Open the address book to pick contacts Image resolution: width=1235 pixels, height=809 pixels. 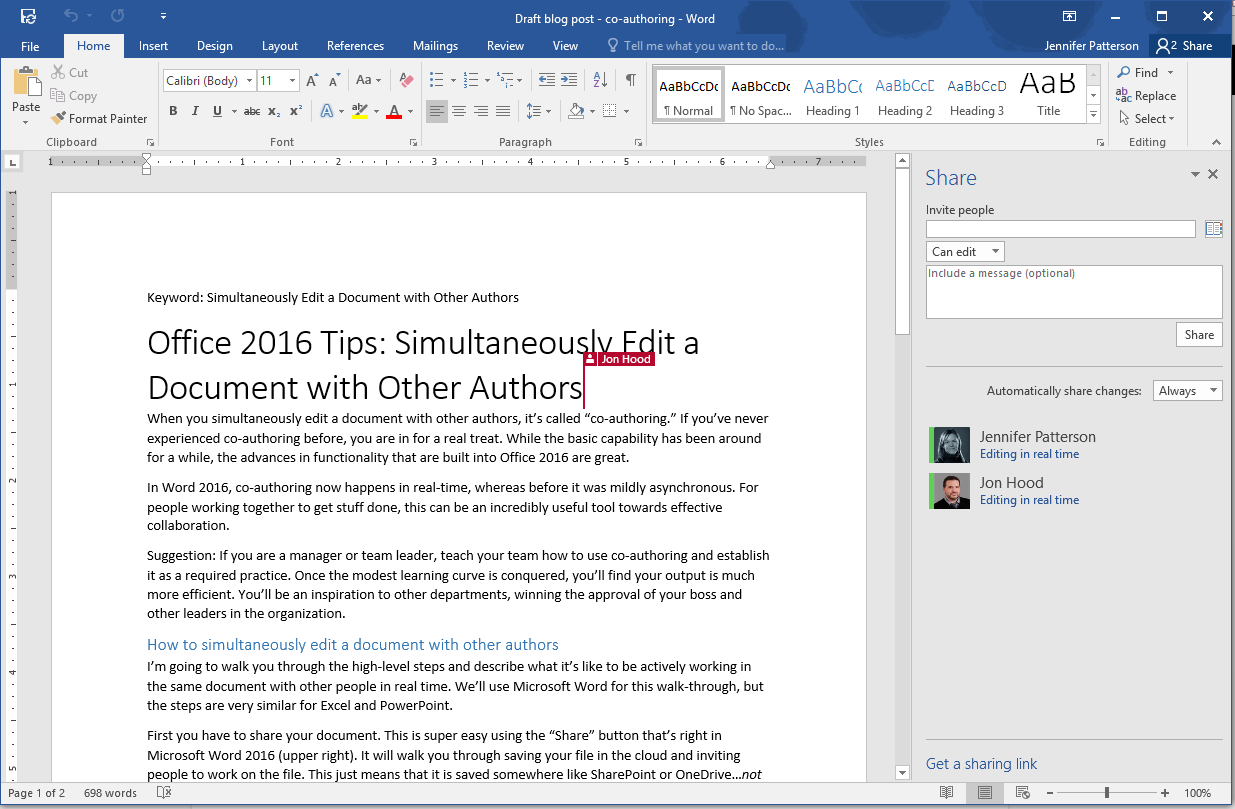click(1214, 228)
